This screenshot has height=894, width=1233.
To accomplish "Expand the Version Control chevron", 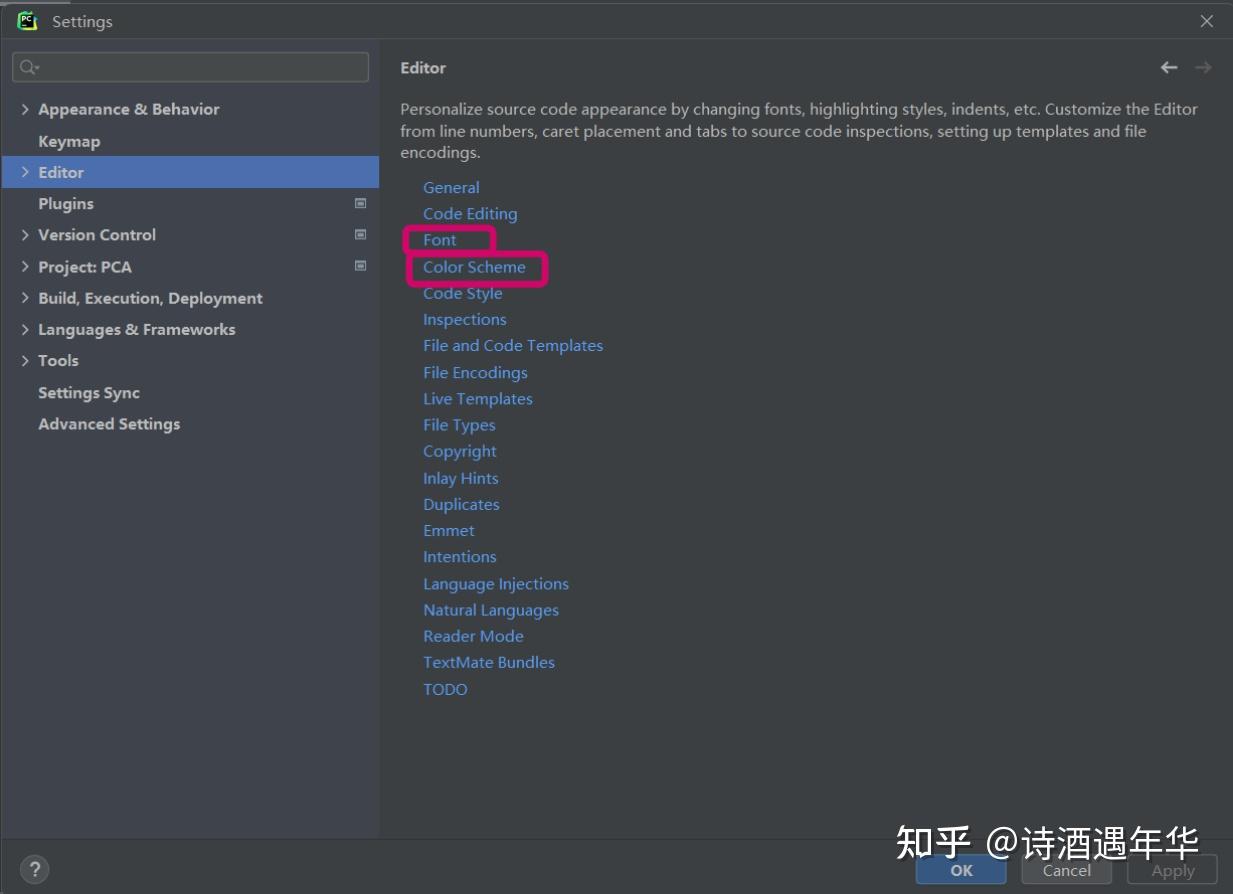I will [25, 235].
